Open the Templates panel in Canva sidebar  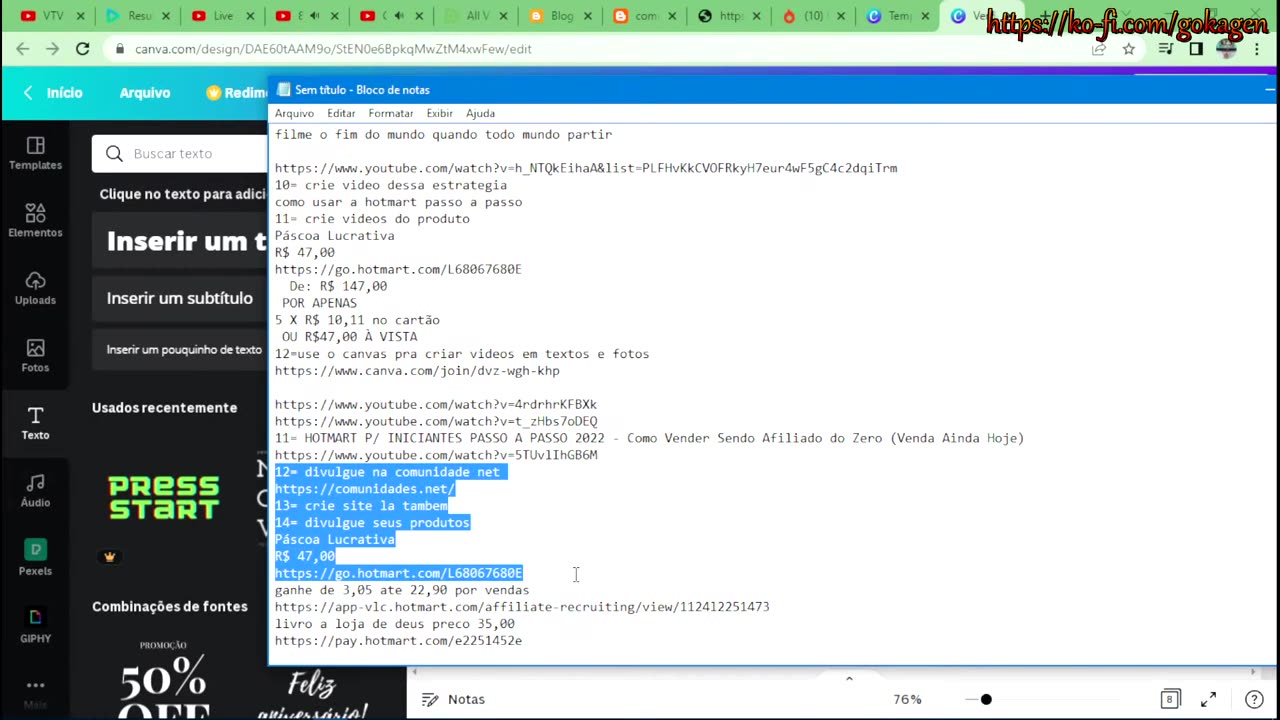(35, 153)
